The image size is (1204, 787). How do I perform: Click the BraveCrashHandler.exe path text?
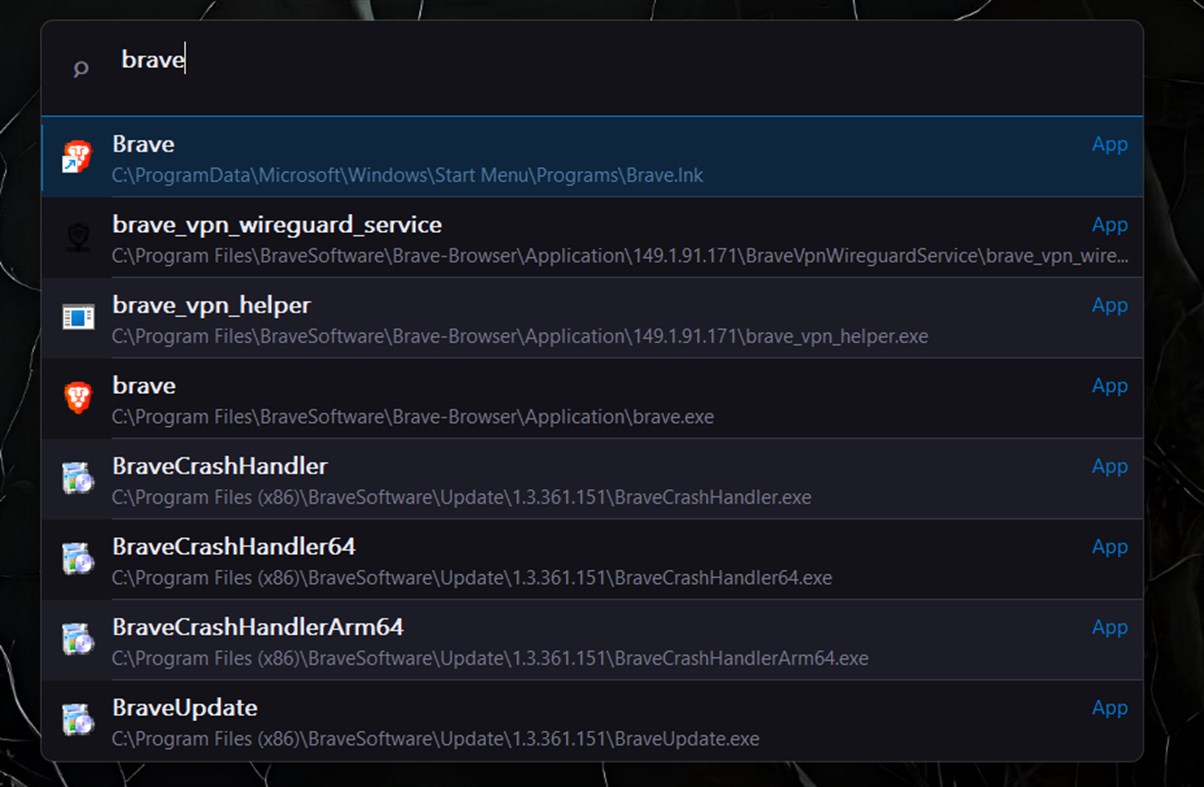(461, 497)
